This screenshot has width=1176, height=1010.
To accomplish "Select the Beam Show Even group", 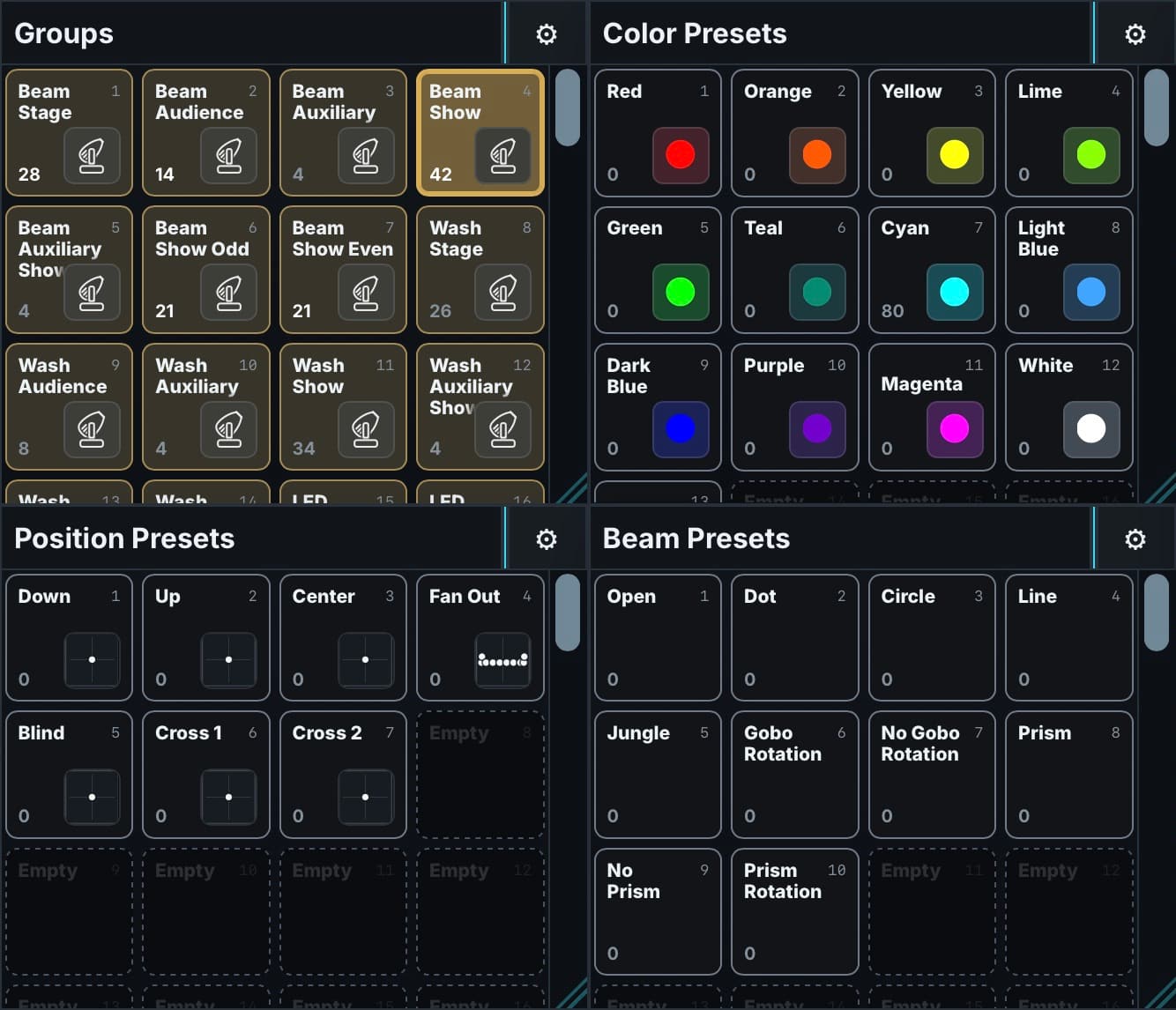I will (343, 270).
